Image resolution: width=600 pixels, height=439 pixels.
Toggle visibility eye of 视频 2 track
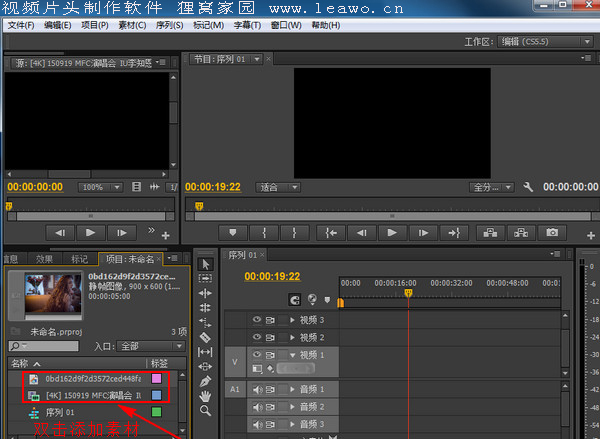[257, 337]
